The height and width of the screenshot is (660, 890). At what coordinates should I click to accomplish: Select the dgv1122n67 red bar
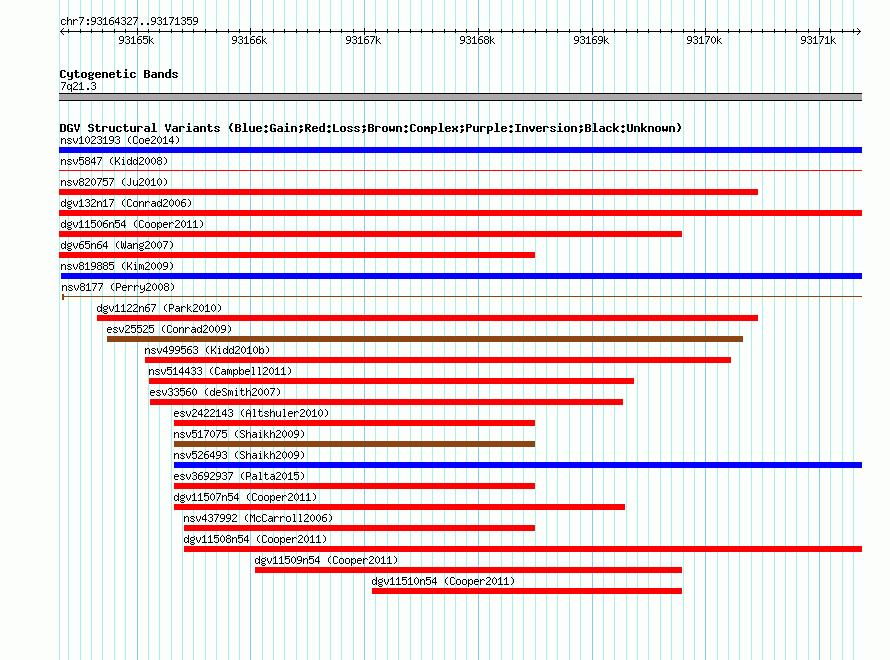coord(427,318)
